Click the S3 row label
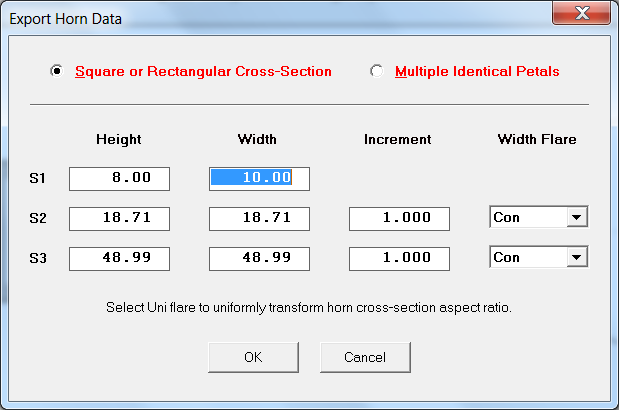Viewport: 619px width, 410px height. 38,258
